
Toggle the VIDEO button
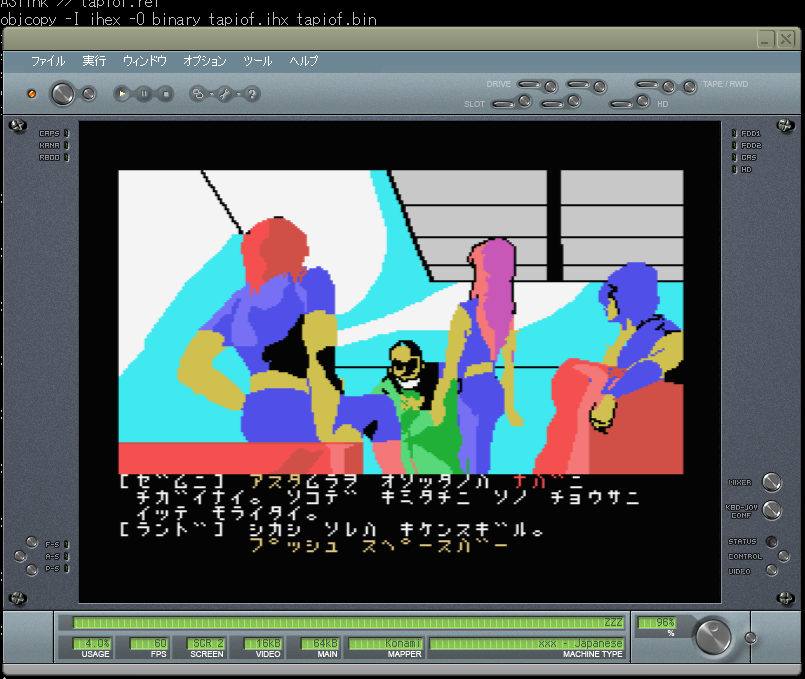(771, 570)
